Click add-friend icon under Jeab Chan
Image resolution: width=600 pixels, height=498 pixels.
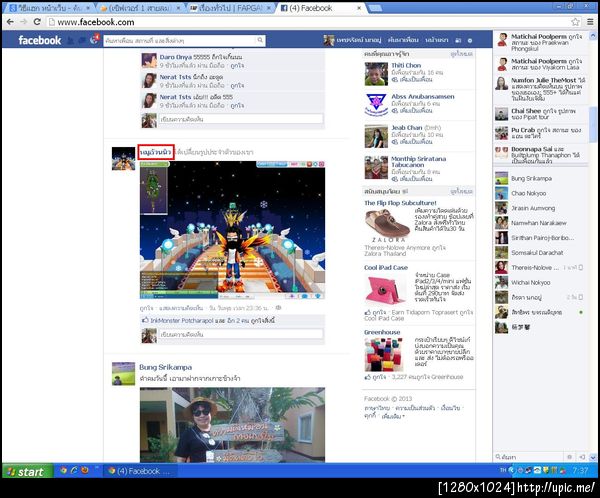[395, 142]
